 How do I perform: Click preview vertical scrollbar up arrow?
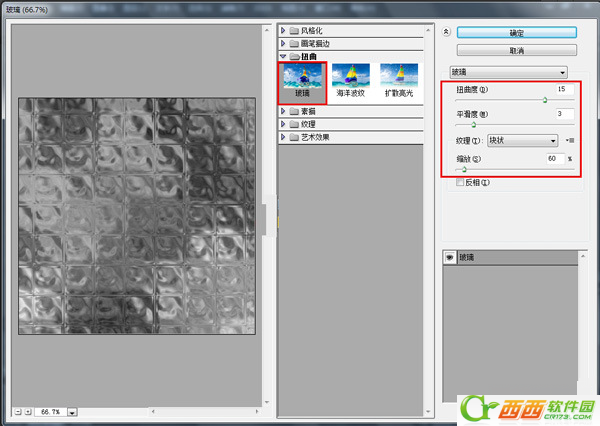267,29
